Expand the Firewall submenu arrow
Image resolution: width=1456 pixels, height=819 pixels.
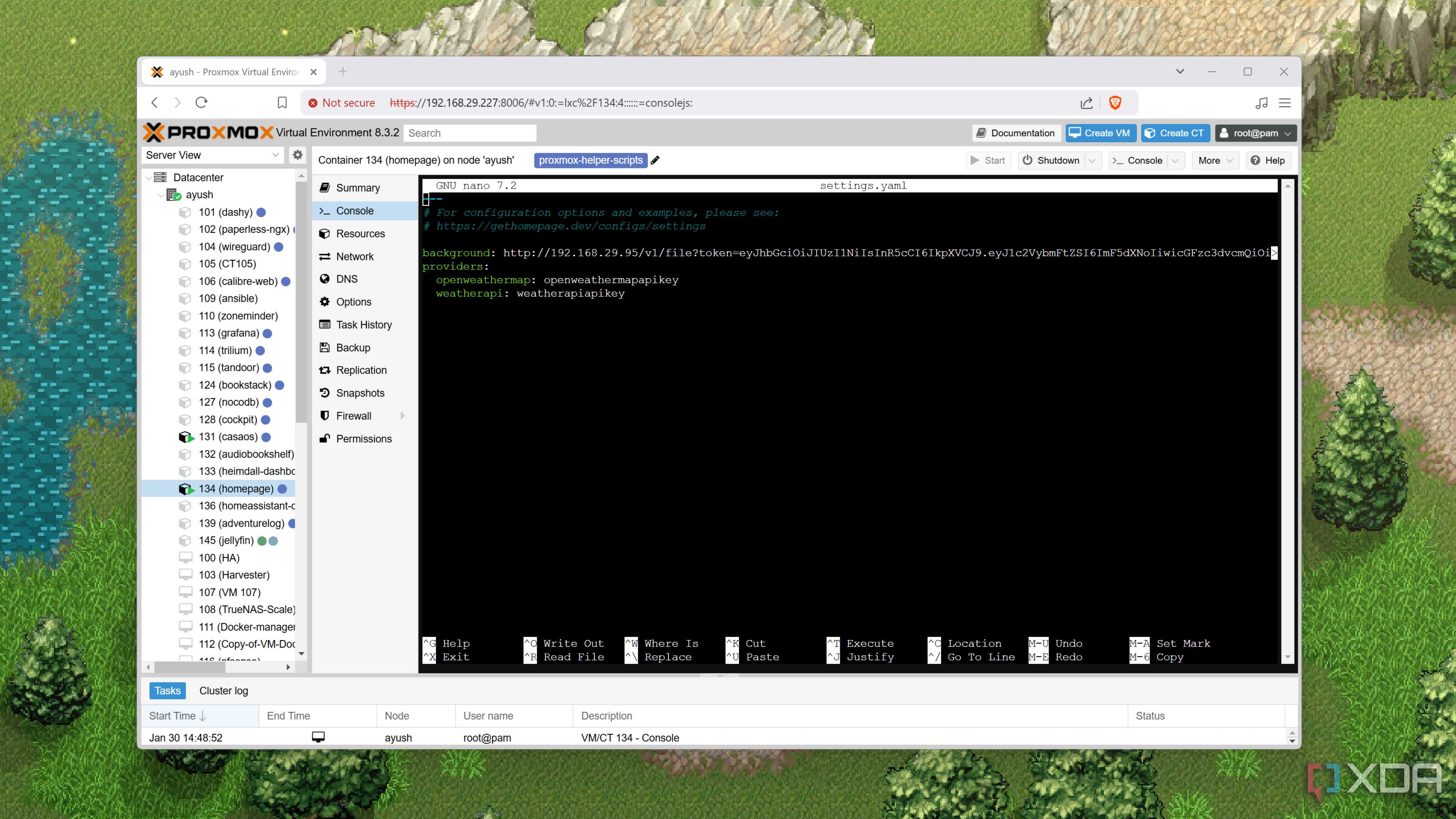tap(403, 416)
